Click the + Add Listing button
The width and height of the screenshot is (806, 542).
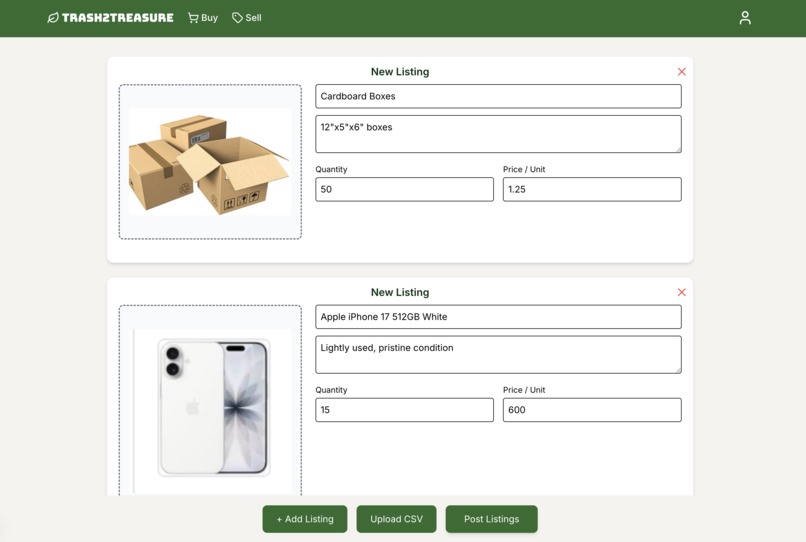pyautogui.click(x=305, y=519)
